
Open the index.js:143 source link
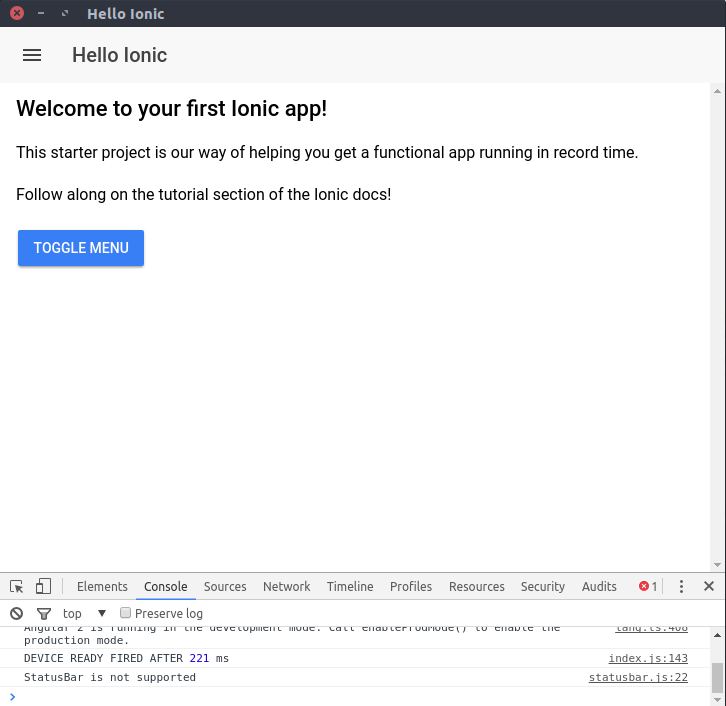click(648, 658)
